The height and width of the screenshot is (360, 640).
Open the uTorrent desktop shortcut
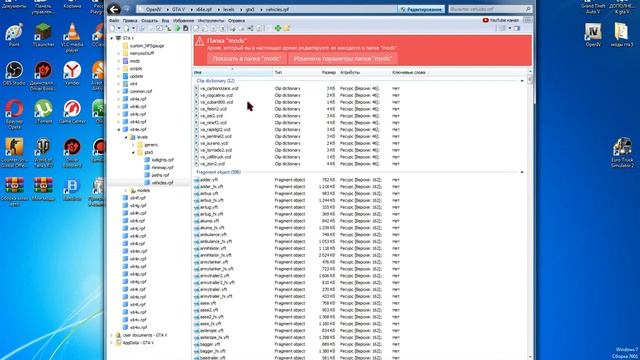click(x=43, y=112)
